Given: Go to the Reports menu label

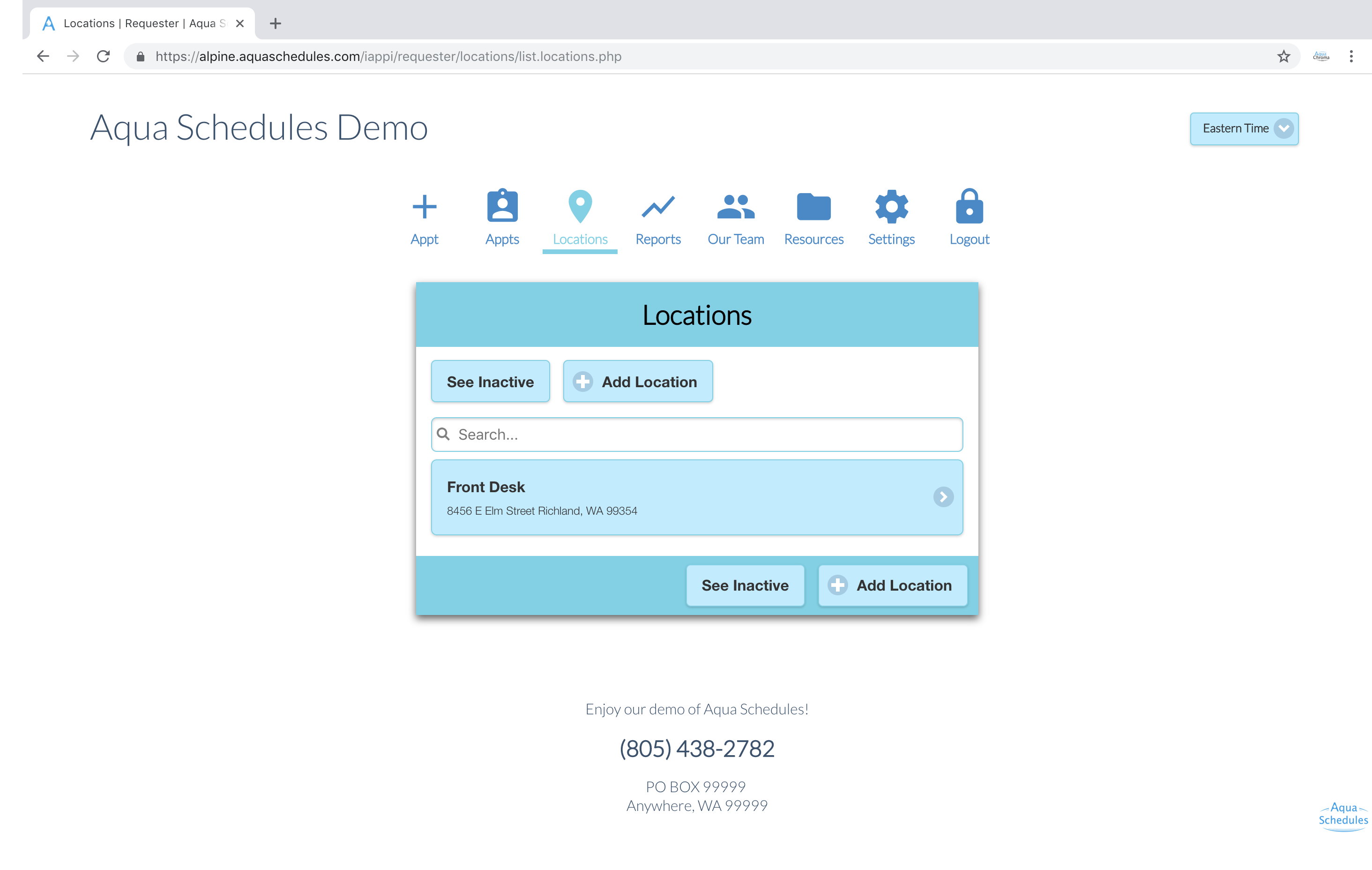Looking at the screenshot, I should pos(658,240).
